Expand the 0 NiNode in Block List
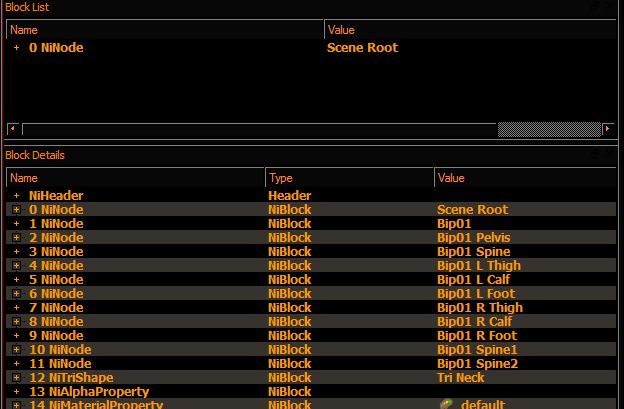 (16, 48)
